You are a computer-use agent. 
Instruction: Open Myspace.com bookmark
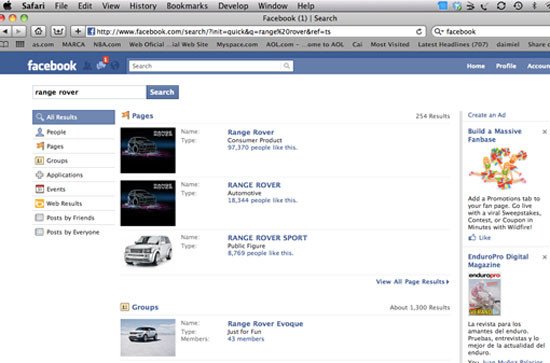(237, 44)
